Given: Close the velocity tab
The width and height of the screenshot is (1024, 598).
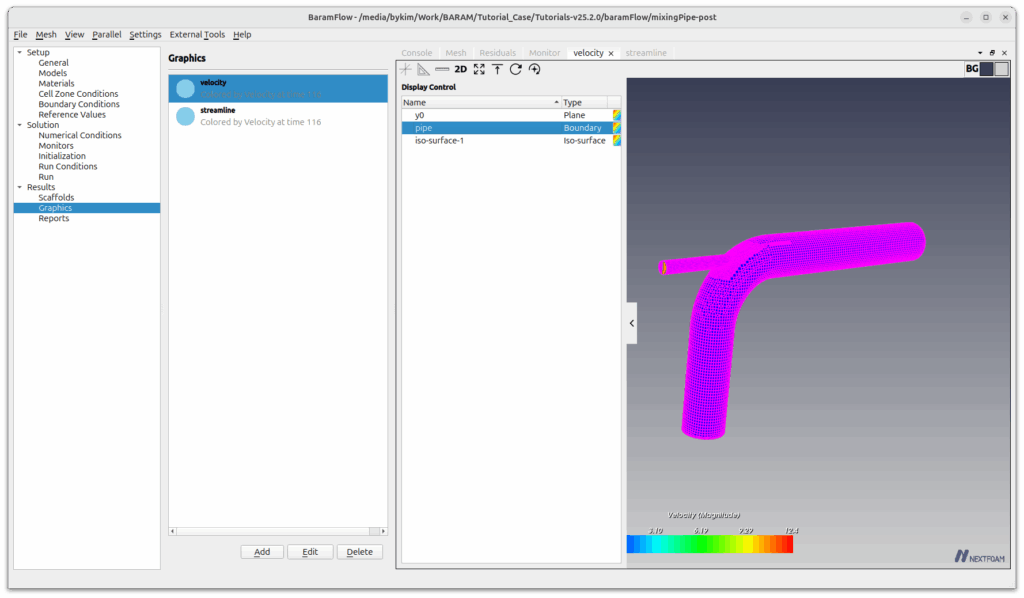Looking at the screenshot, I should [611, 54].
